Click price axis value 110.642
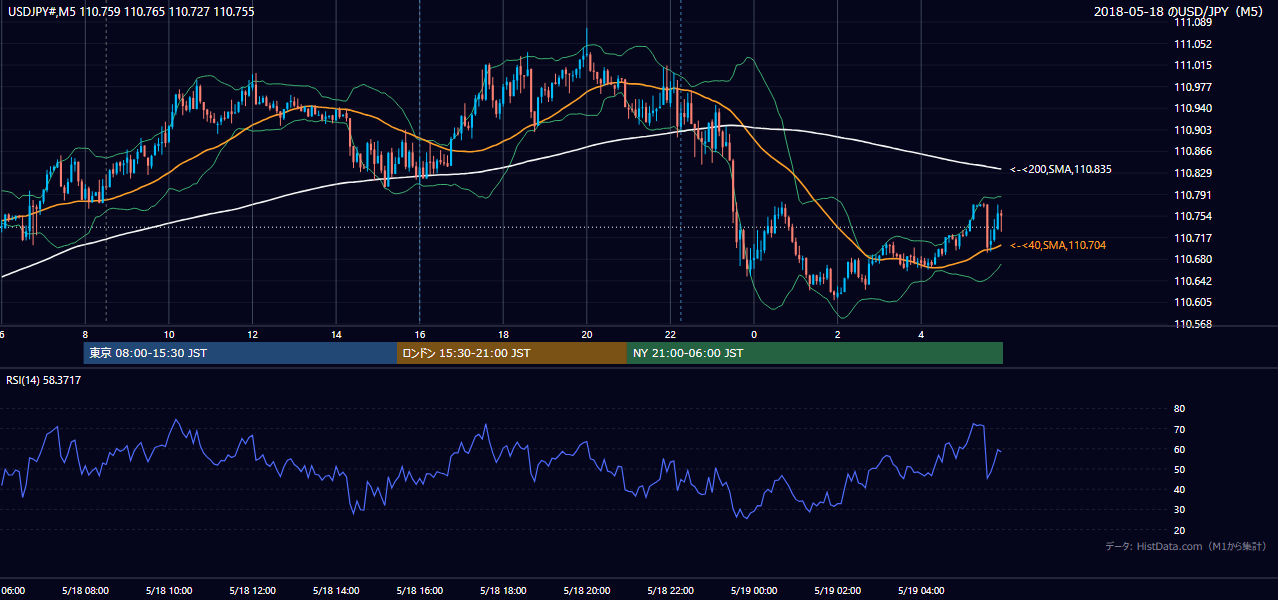1278x600 pixels. coord(1194,282)
